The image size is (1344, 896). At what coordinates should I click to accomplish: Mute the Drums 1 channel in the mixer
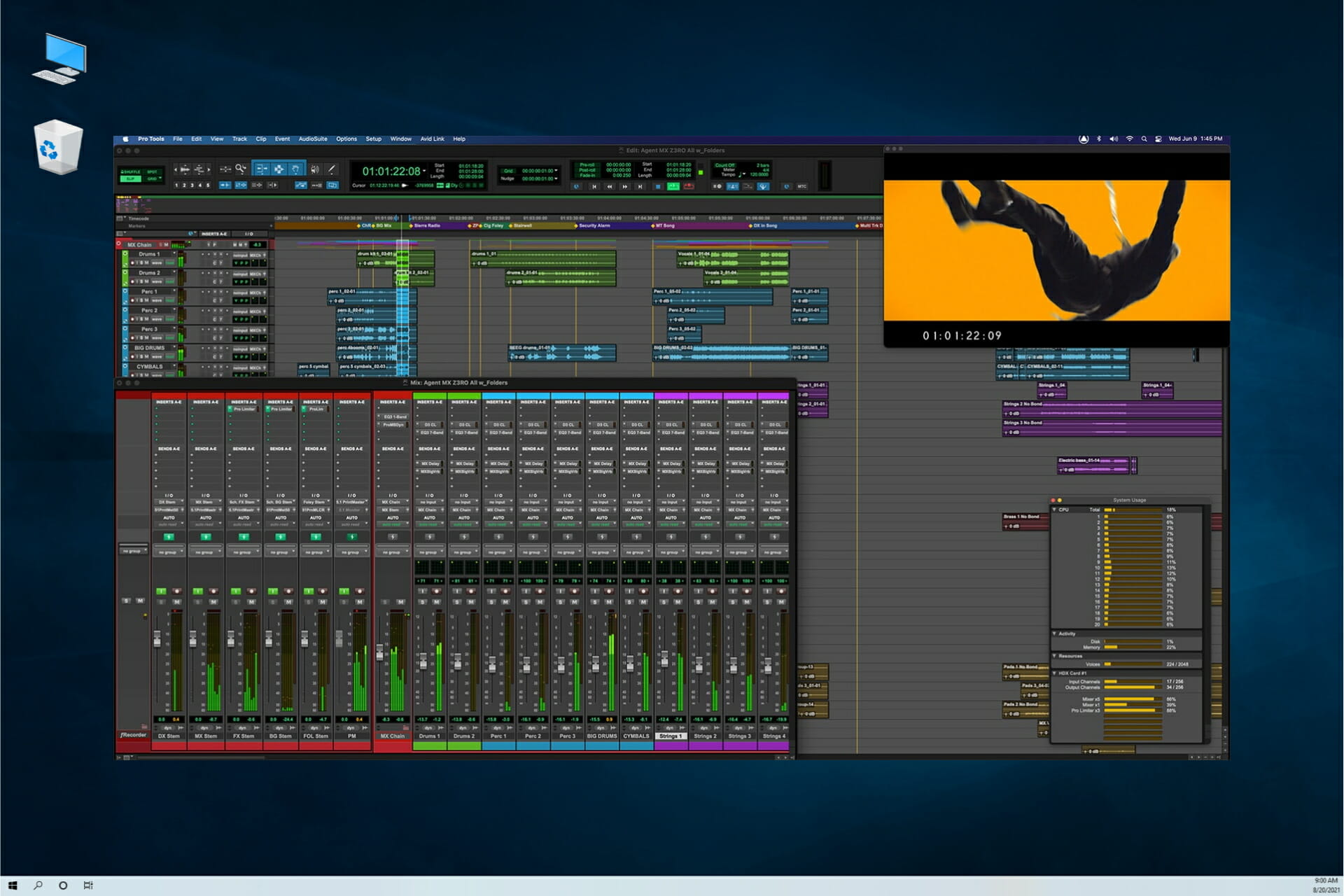tap(436, 602)
